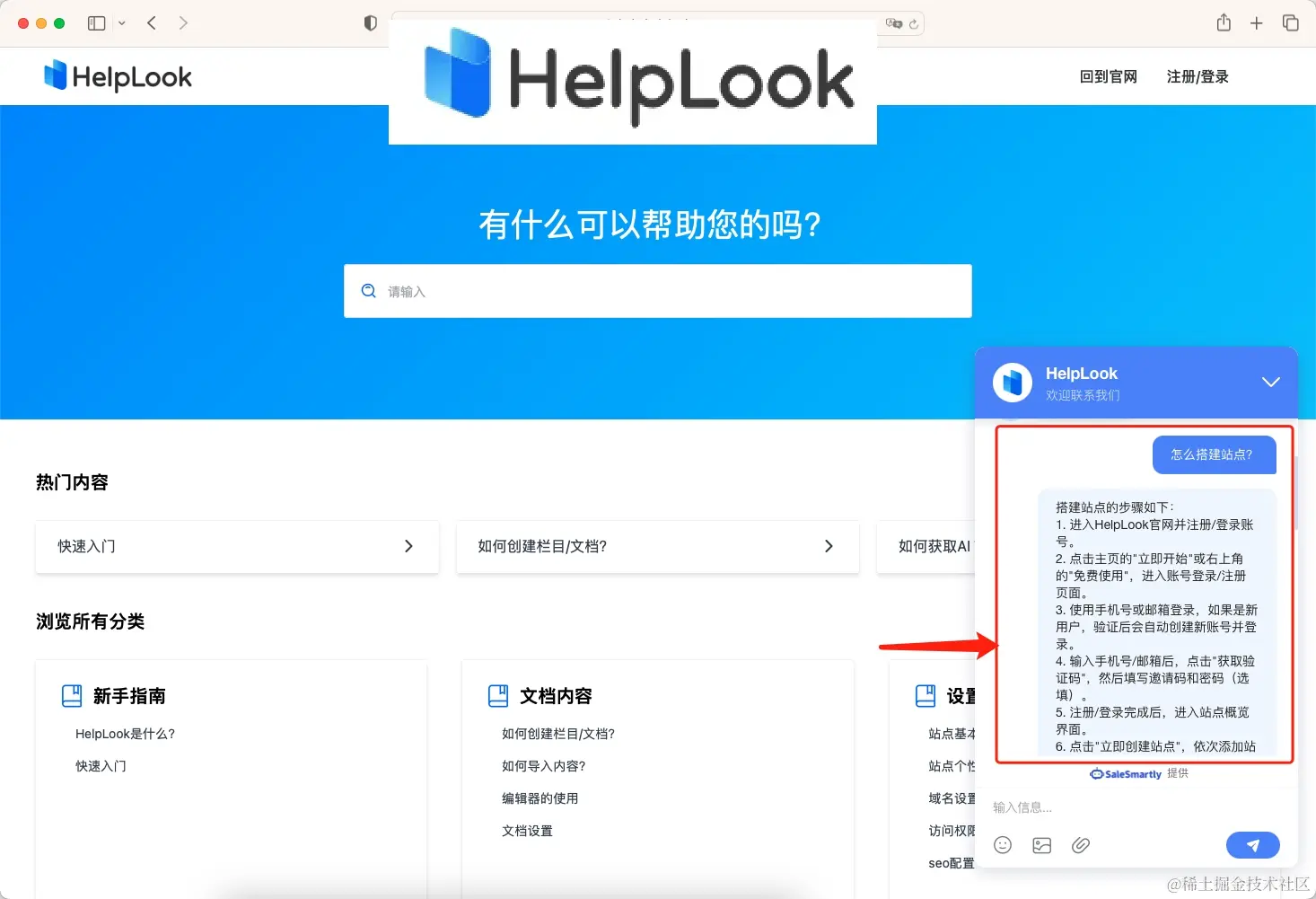Click the Safari share icon
Image resolution: width=1316 pixels, height=899 pixels.
coord(1224,23)
